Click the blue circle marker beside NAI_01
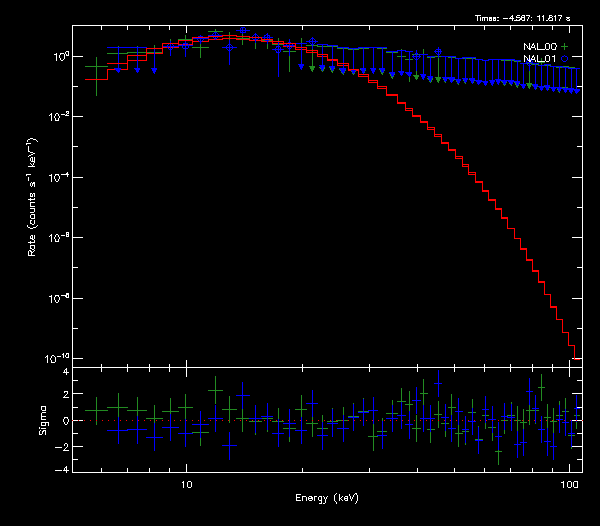The image size is (600, 526). coord(564,59)
